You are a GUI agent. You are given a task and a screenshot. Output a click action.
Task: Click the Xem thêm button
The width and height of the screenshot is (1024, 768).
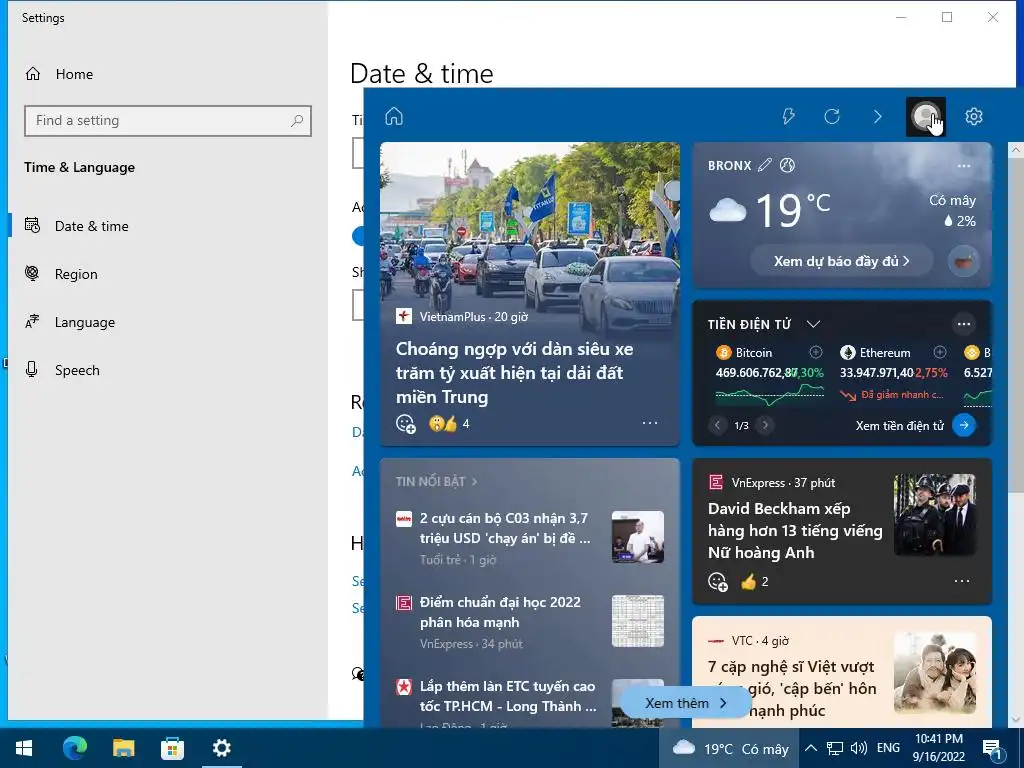coord(685,703)
